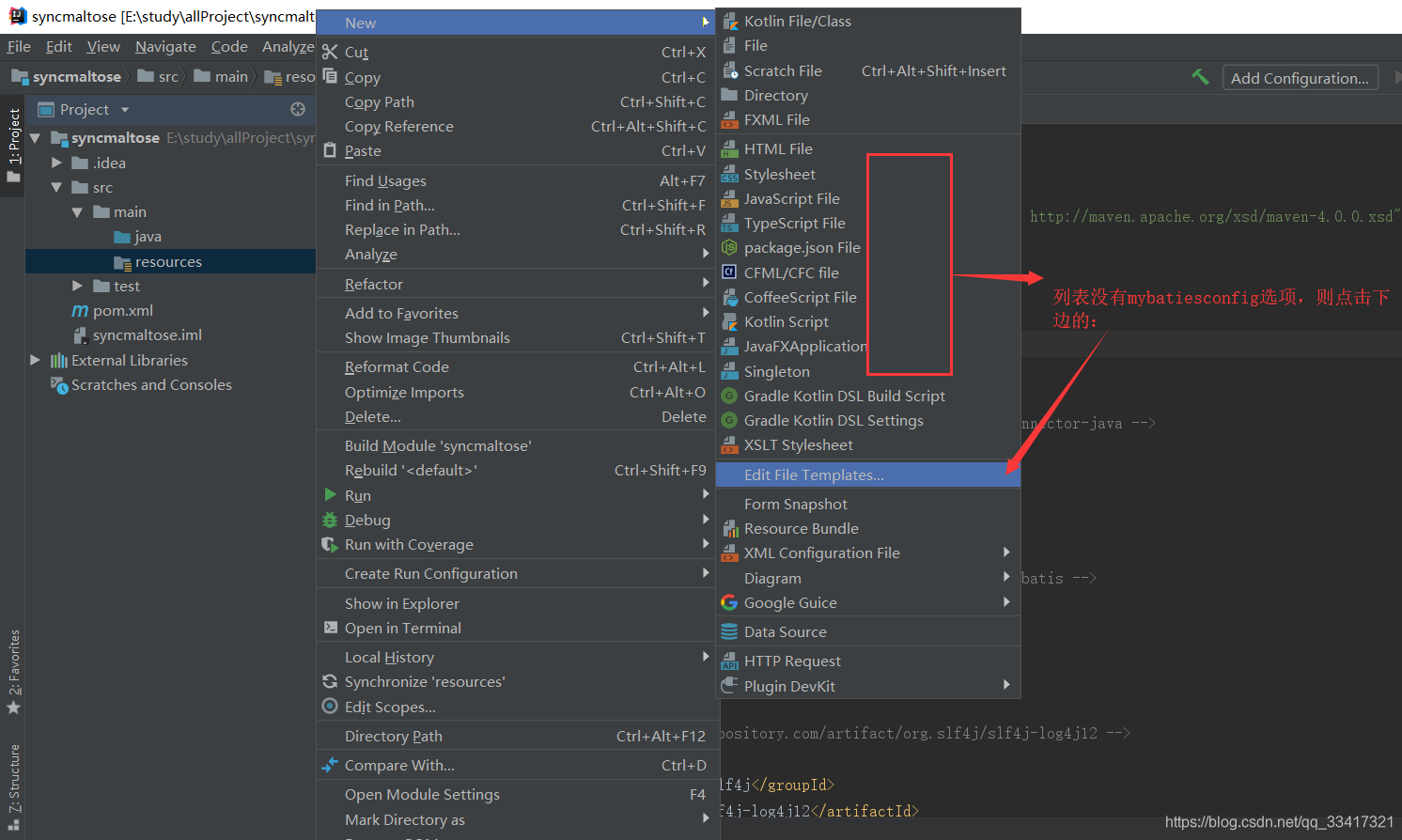Screen dimensions: 1402x840
Task: Open the Z: Structure side tool tab
Action: pos(13,787)
